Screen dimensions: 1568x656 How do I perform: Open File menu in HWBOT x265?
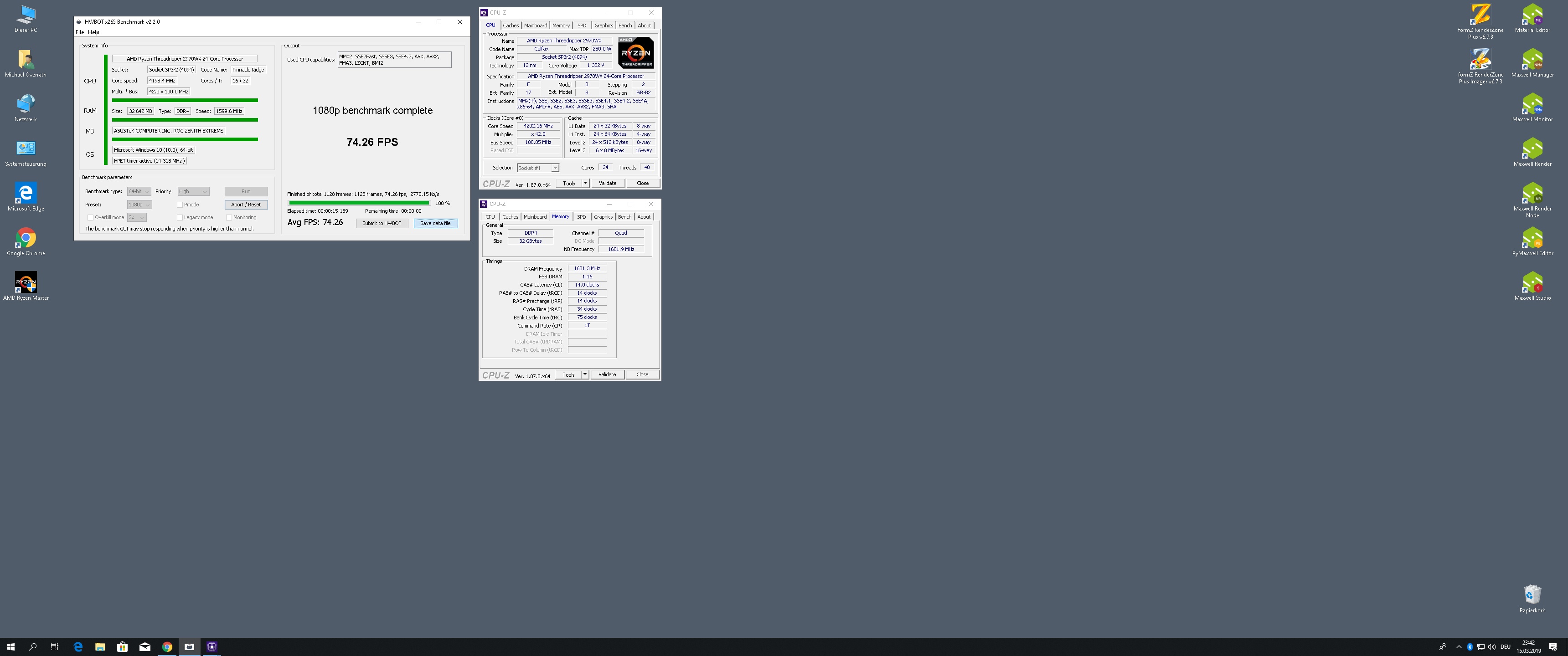80,32
